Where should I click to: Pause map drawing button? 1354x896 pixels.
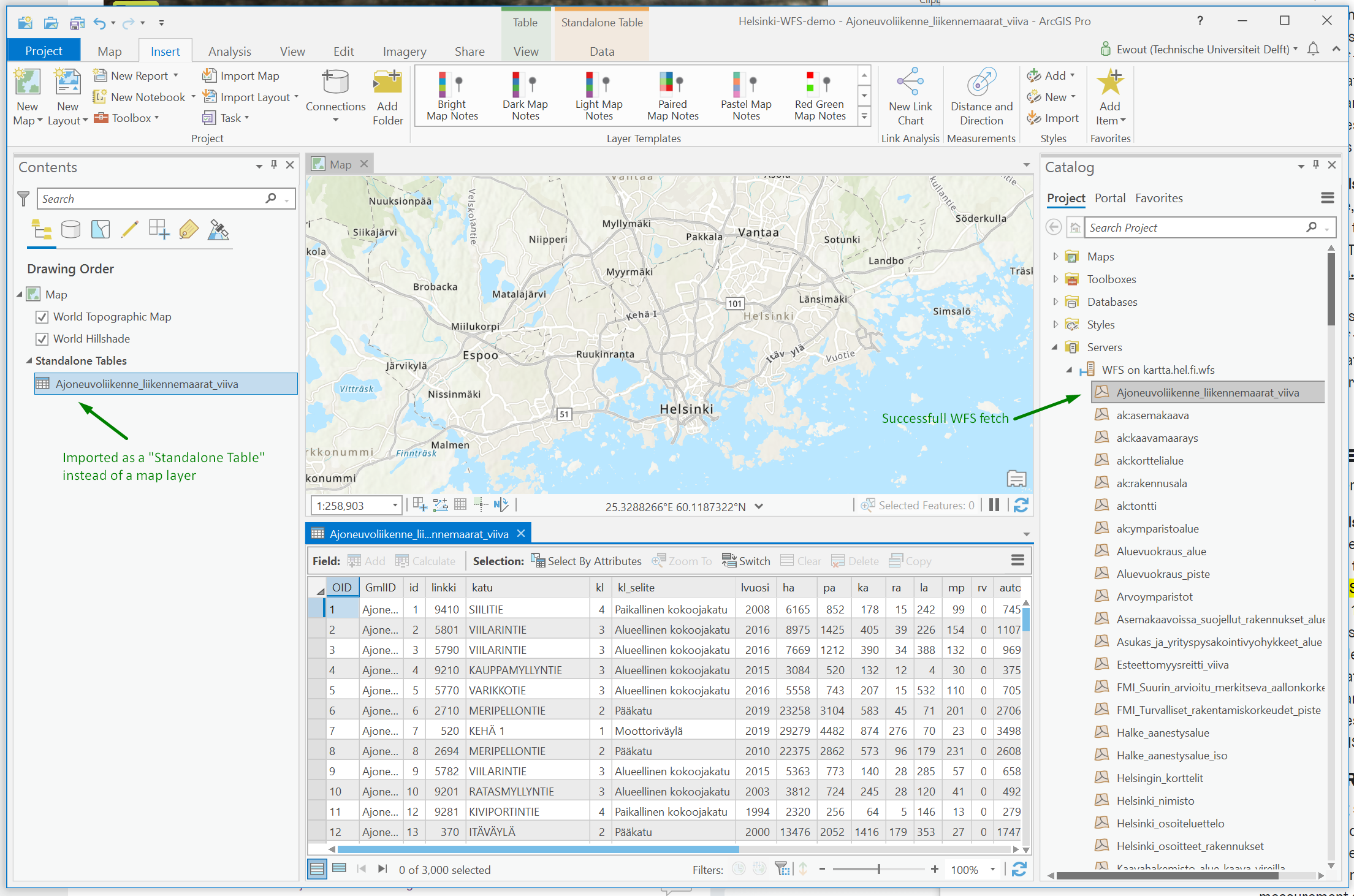994,505
